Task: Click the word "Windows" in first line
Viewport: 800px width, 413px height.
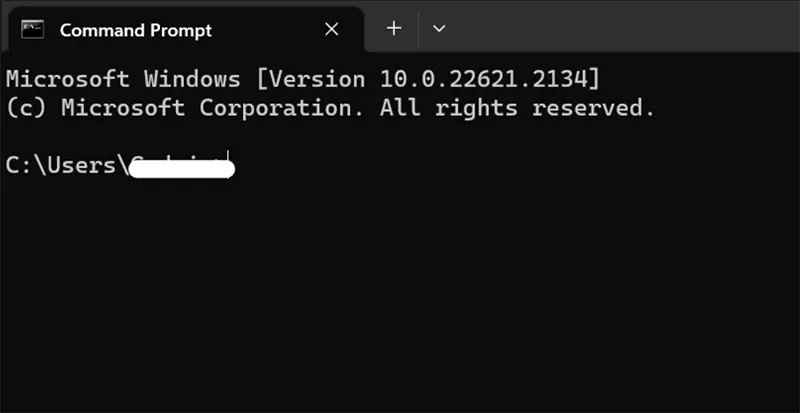Action: click(x=192, y=78)
